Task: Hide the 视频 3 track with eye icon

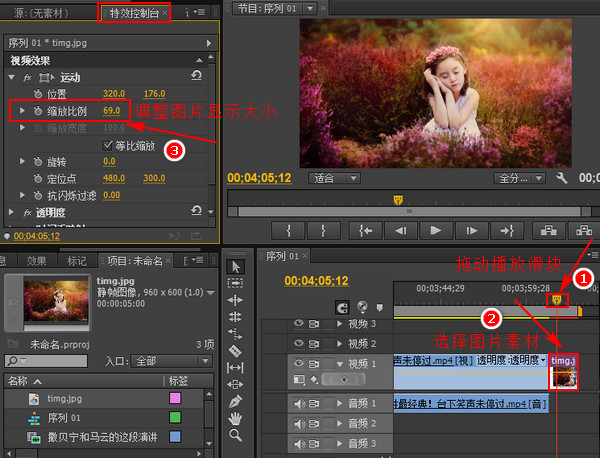Action: coord(298,324)
